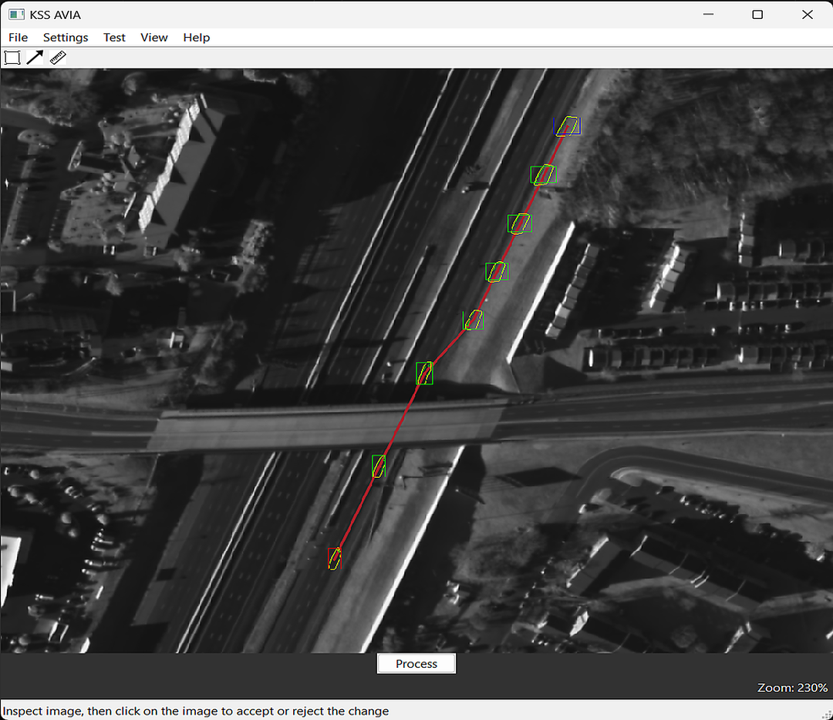This screenshot has width=833, height=720.
Task: Choose the ruler measurement tool
Action: 58,58
